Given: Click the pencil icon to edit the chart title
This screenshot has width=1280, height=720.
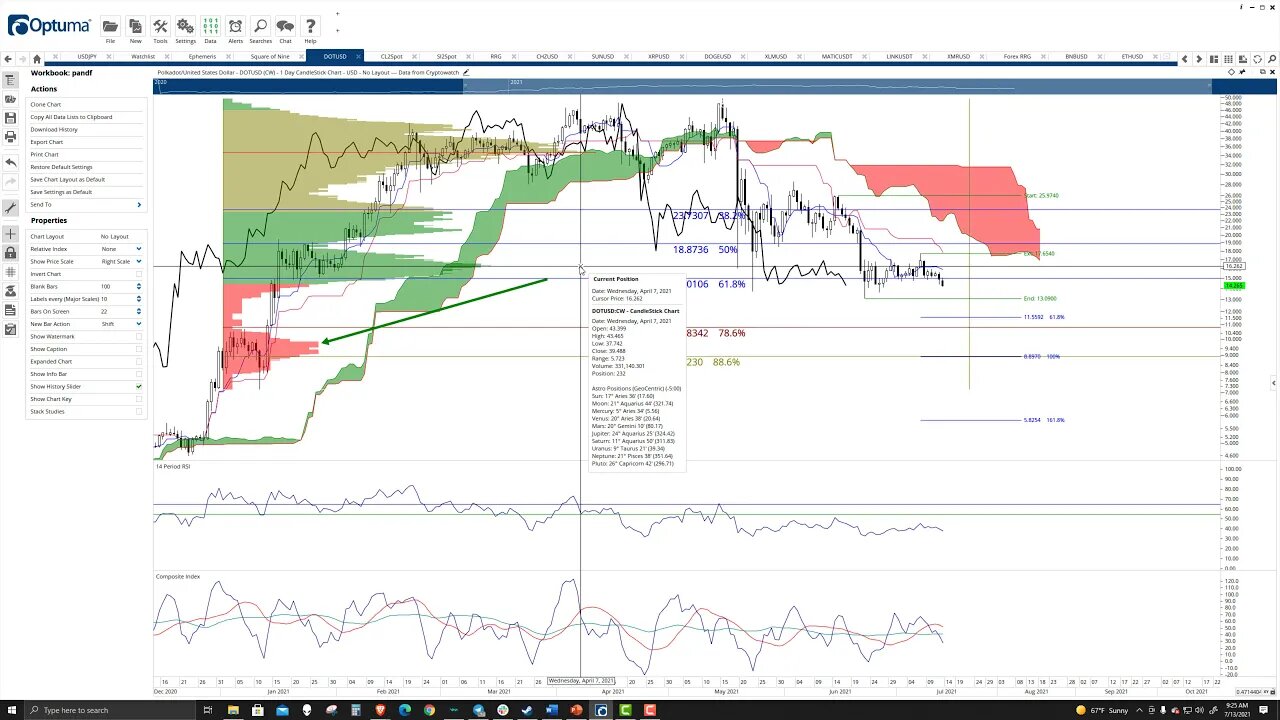Looking at the screenshot, I should tap(465, 72).
